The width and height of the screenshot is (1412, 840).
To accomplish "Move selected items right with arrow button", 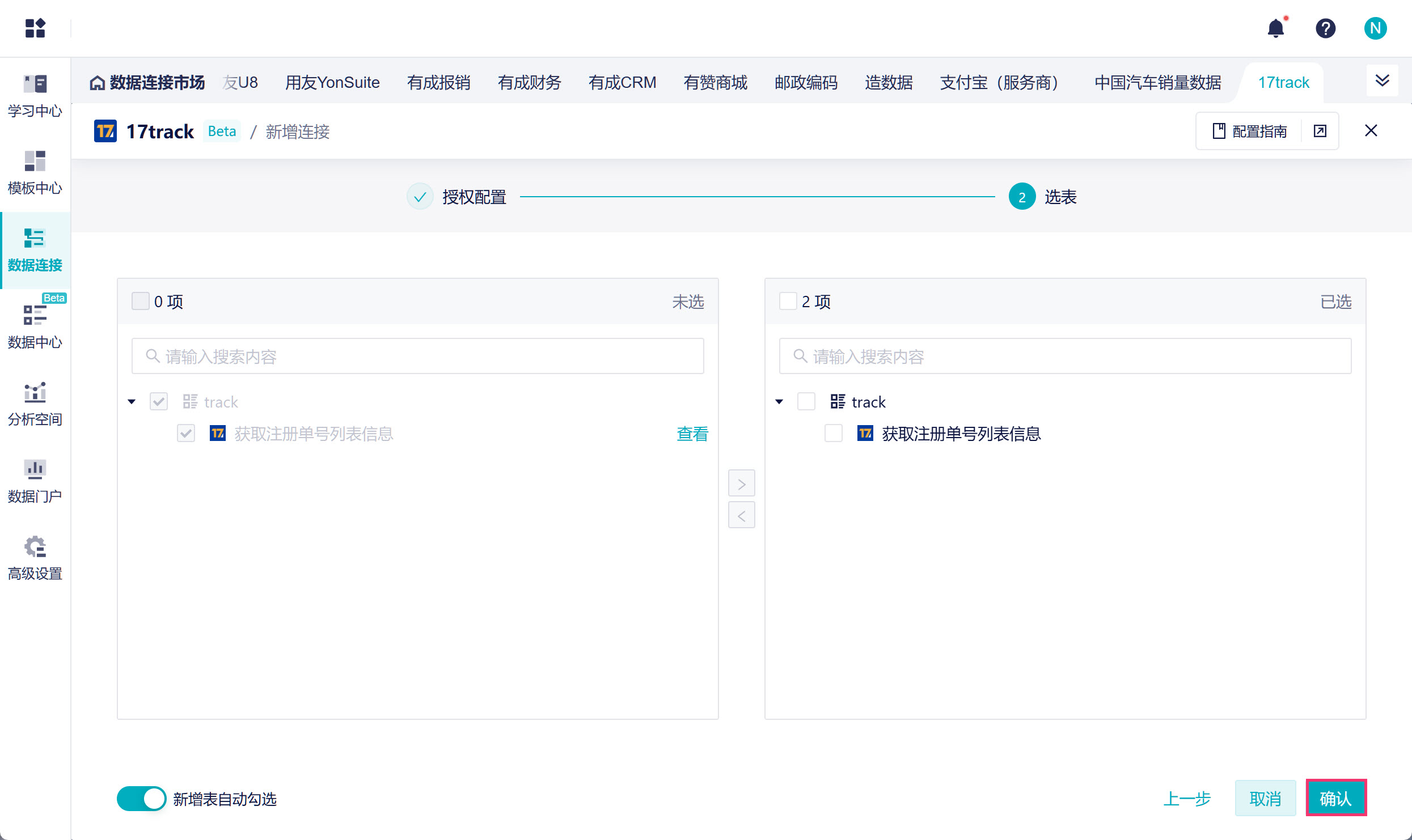I will [x=742, y=483].
